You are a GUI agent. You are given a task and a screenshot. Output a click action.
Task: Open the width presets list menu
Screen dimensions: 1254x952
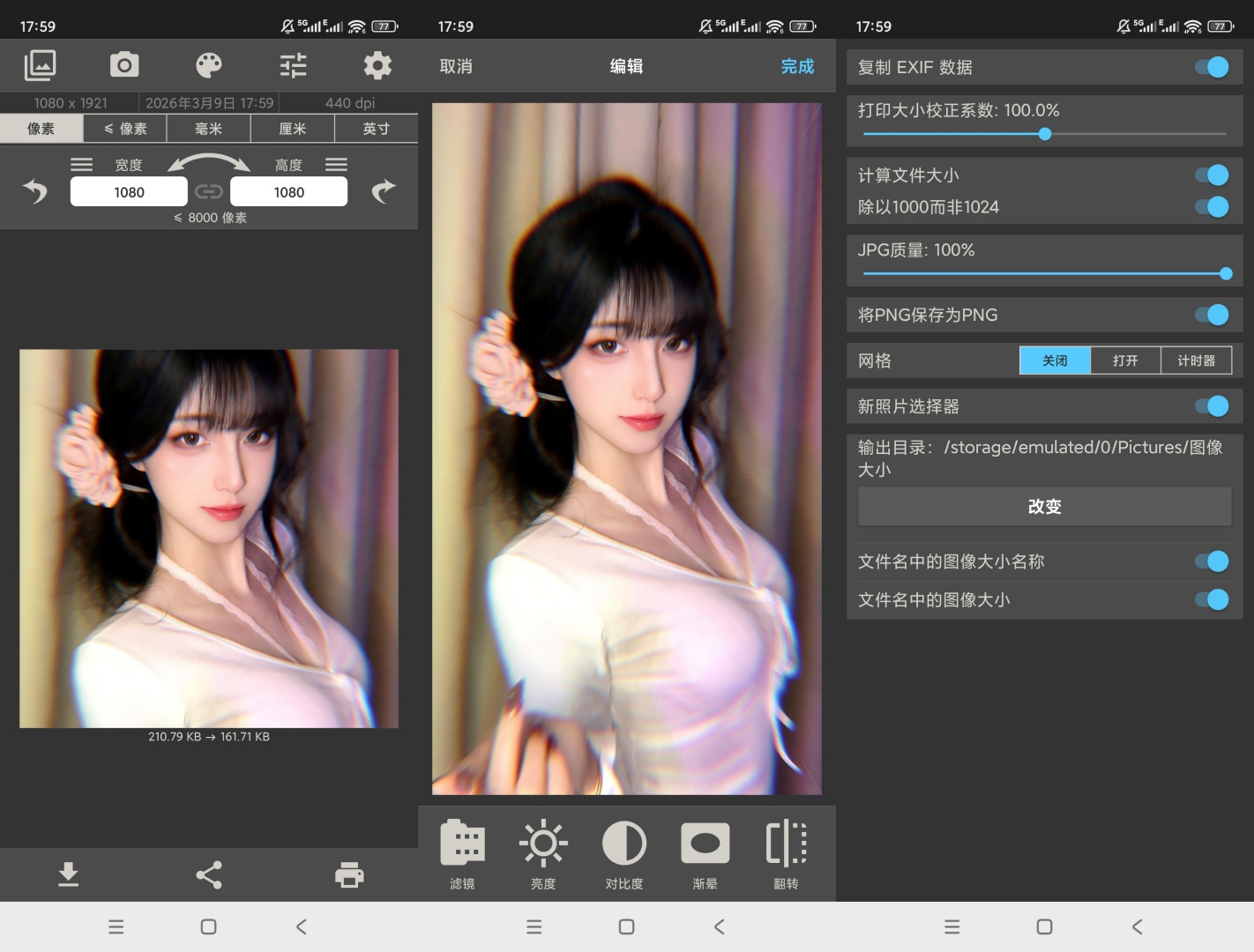coord(82,165)
